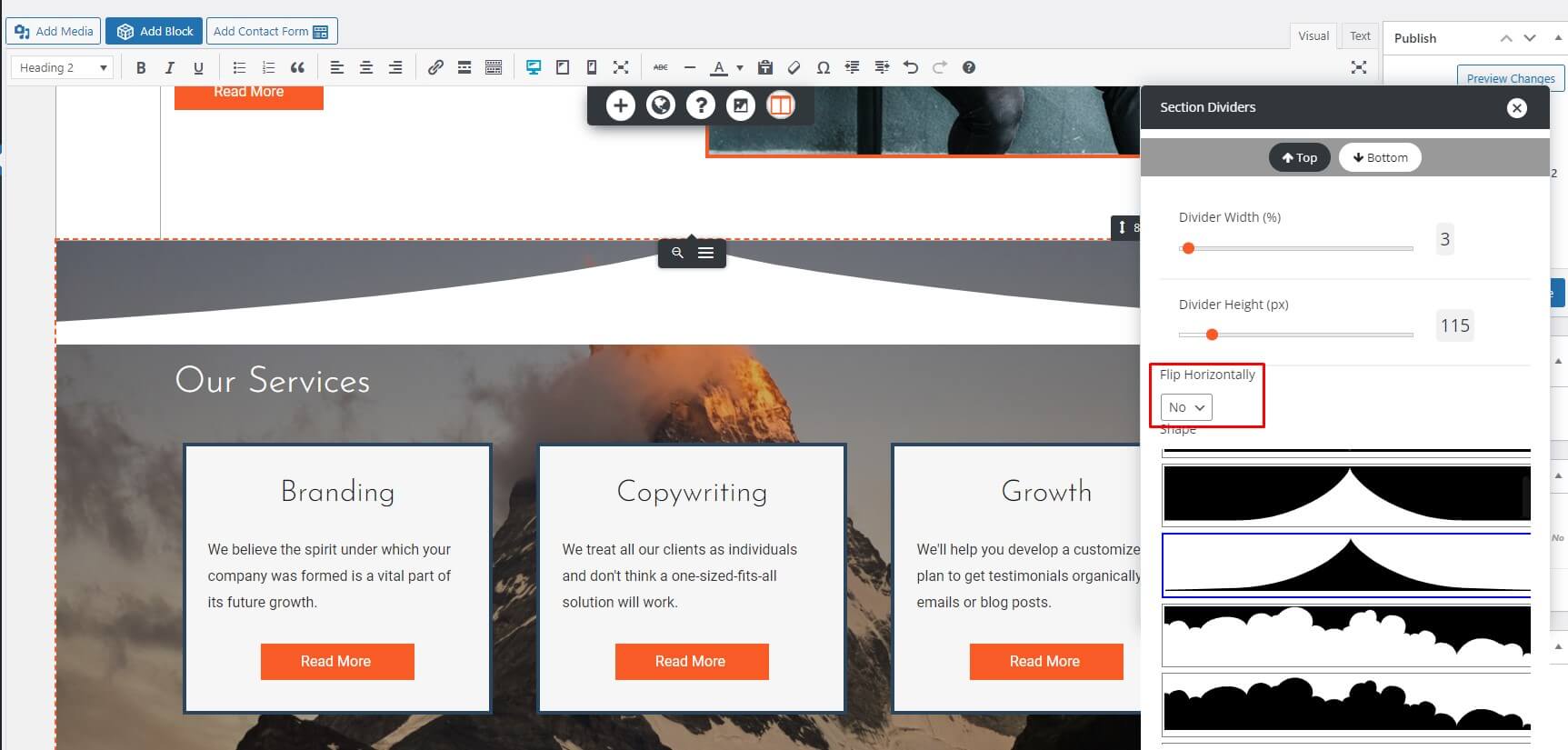
Task: Insert Read More tag
Action: click(464, 67)
